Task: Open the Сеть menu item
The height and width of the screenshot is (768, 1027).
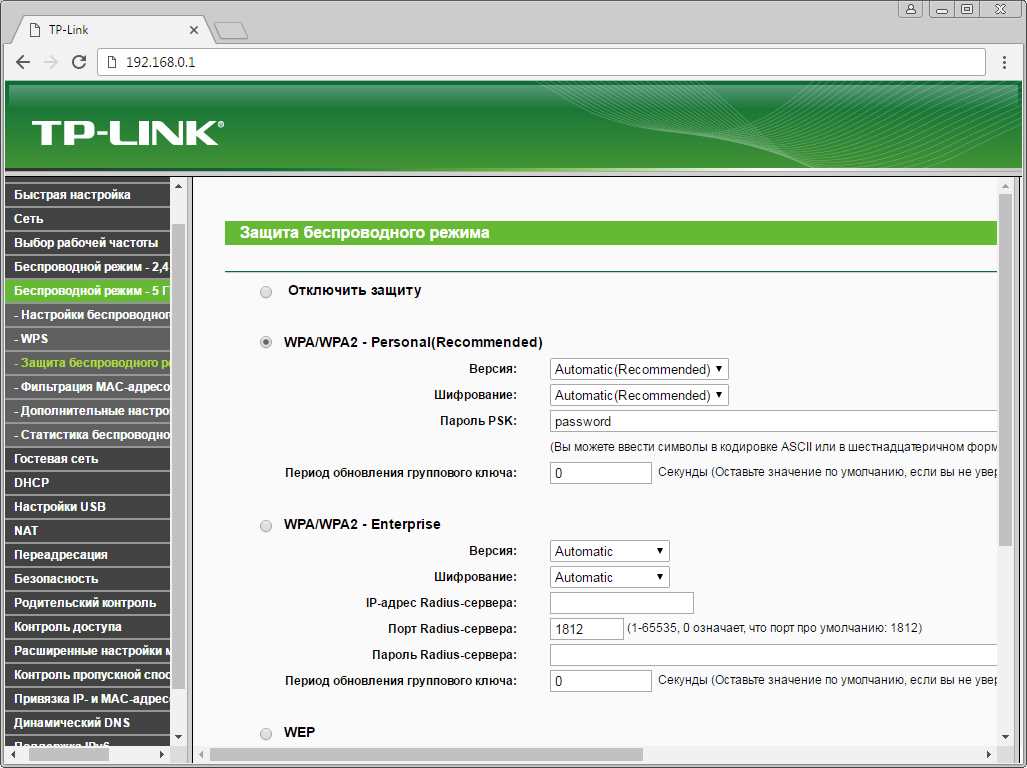Action: click(x=87, y=219)
